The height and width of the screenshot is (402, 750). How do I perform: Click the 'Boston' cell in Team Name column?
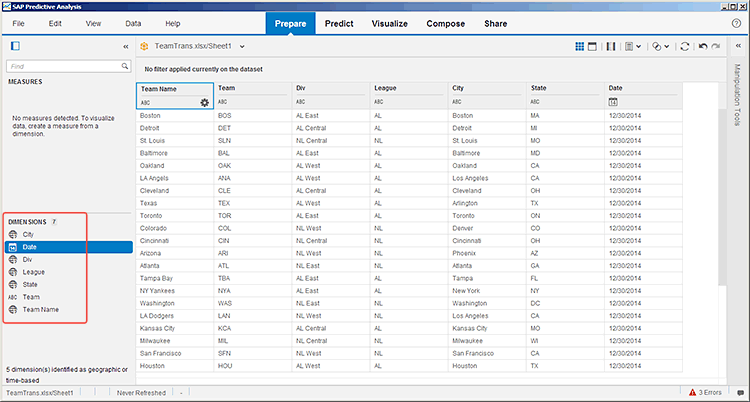tap(175, 116)
